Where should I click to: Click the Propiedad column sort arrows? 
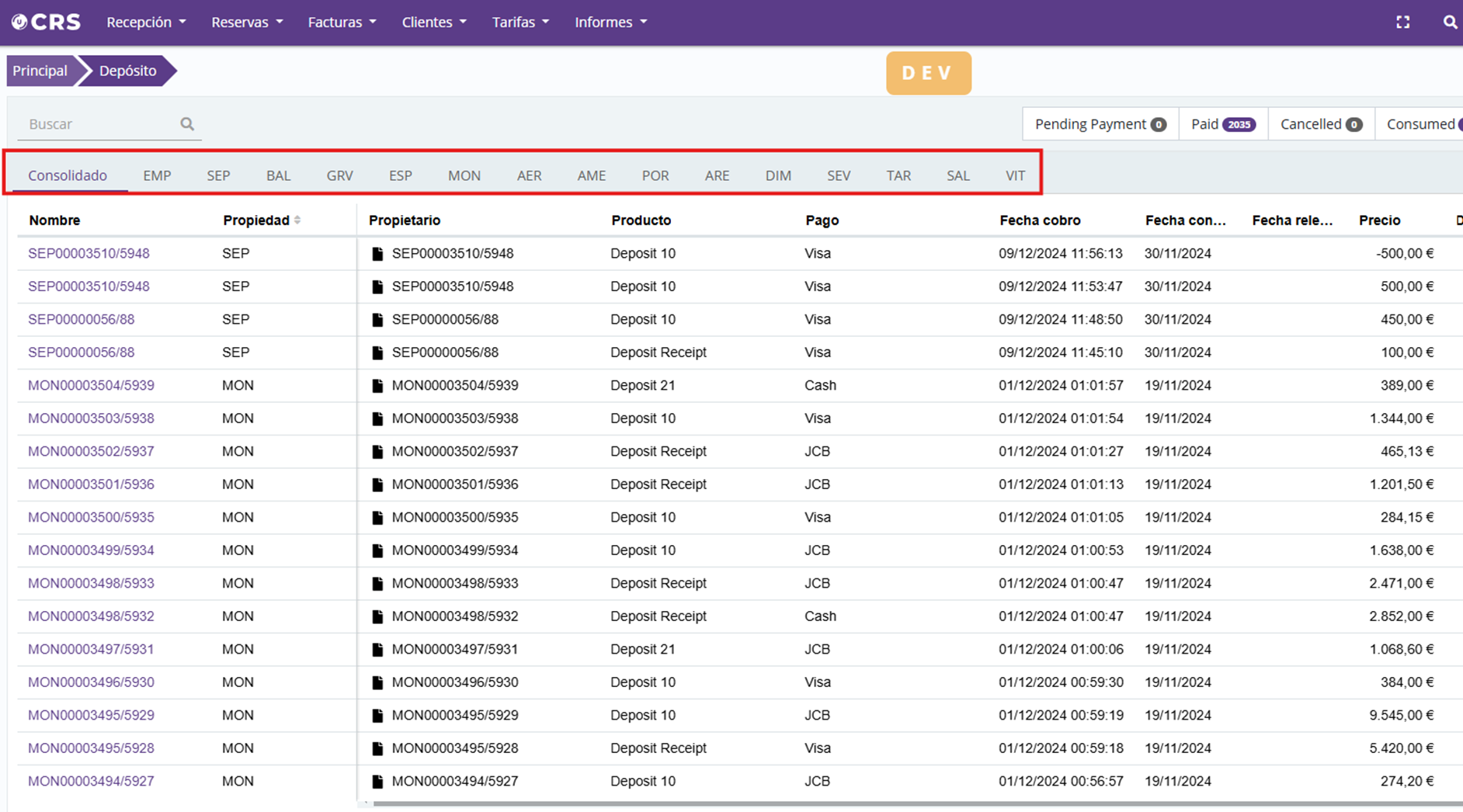point(297,220)
